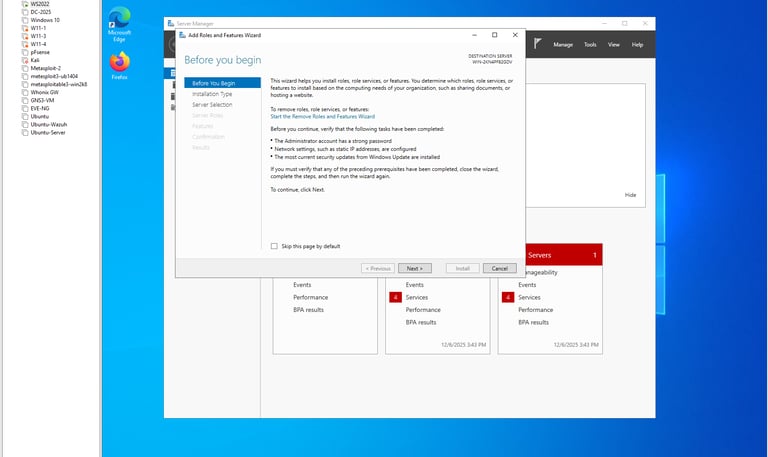Click the Previous button in wizard

(x=378, y=268)
